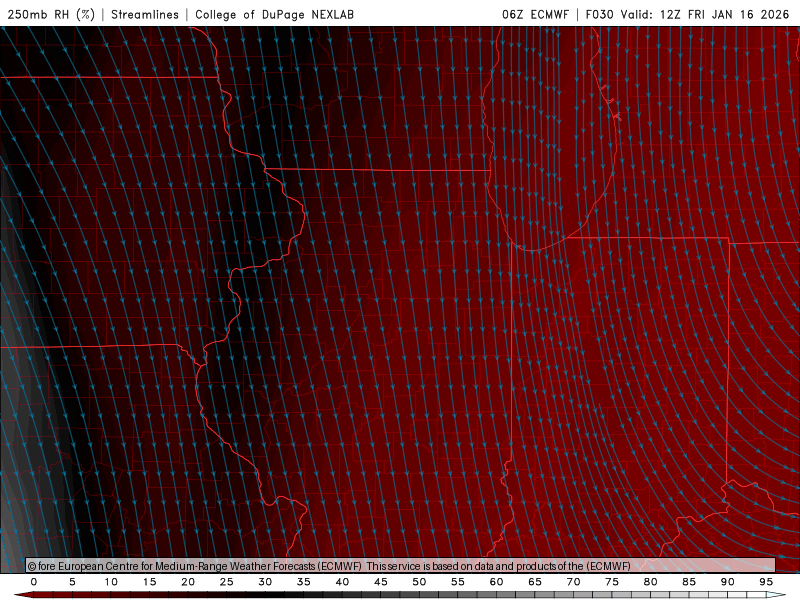Viewport: 800px width, 600px height.
Task: Click the "75" tick label on the color scale
Action: tap(612, 582)
